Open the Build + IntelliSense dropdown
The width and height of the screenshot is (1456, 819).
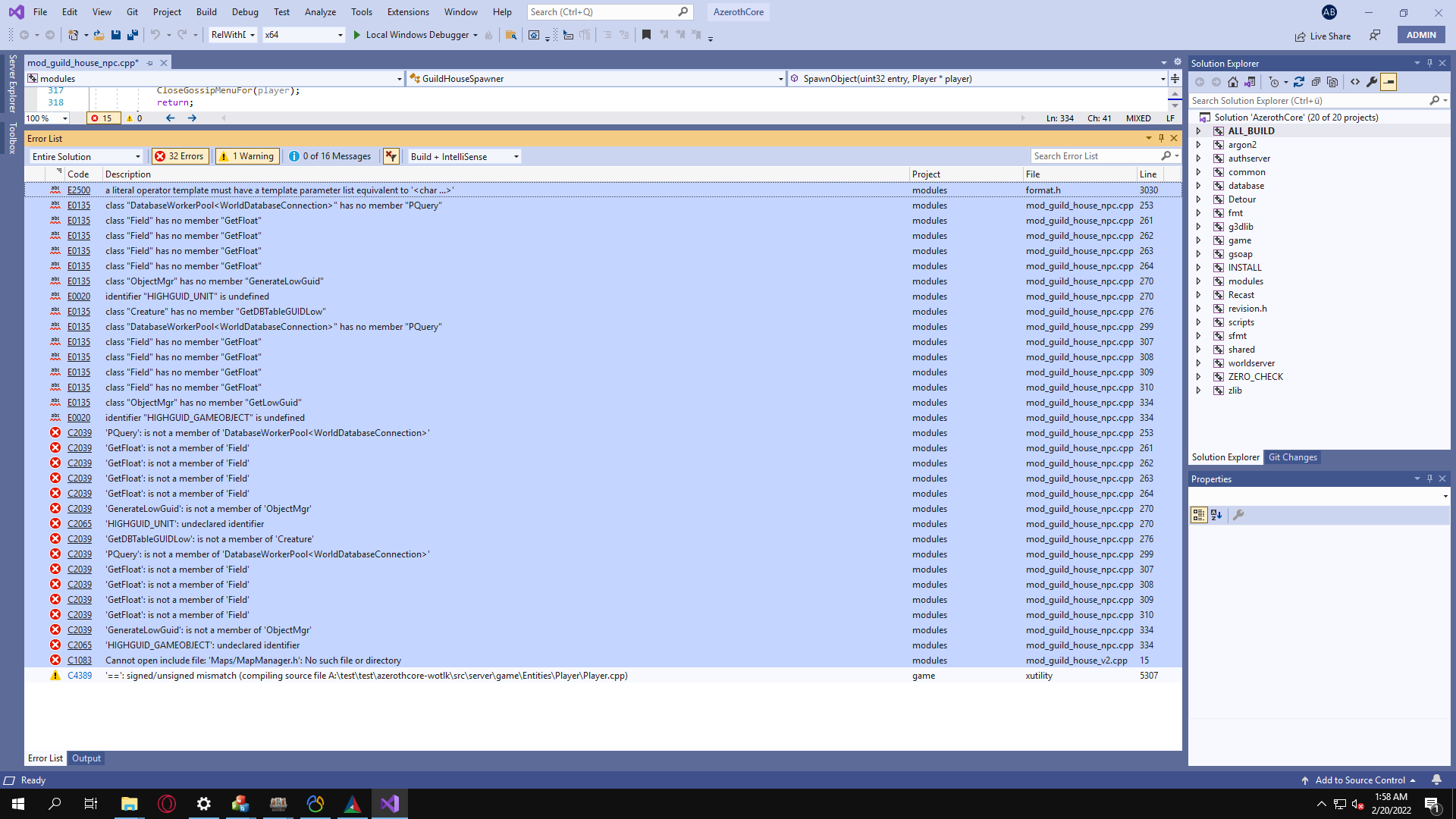click(x=464, y=156)
